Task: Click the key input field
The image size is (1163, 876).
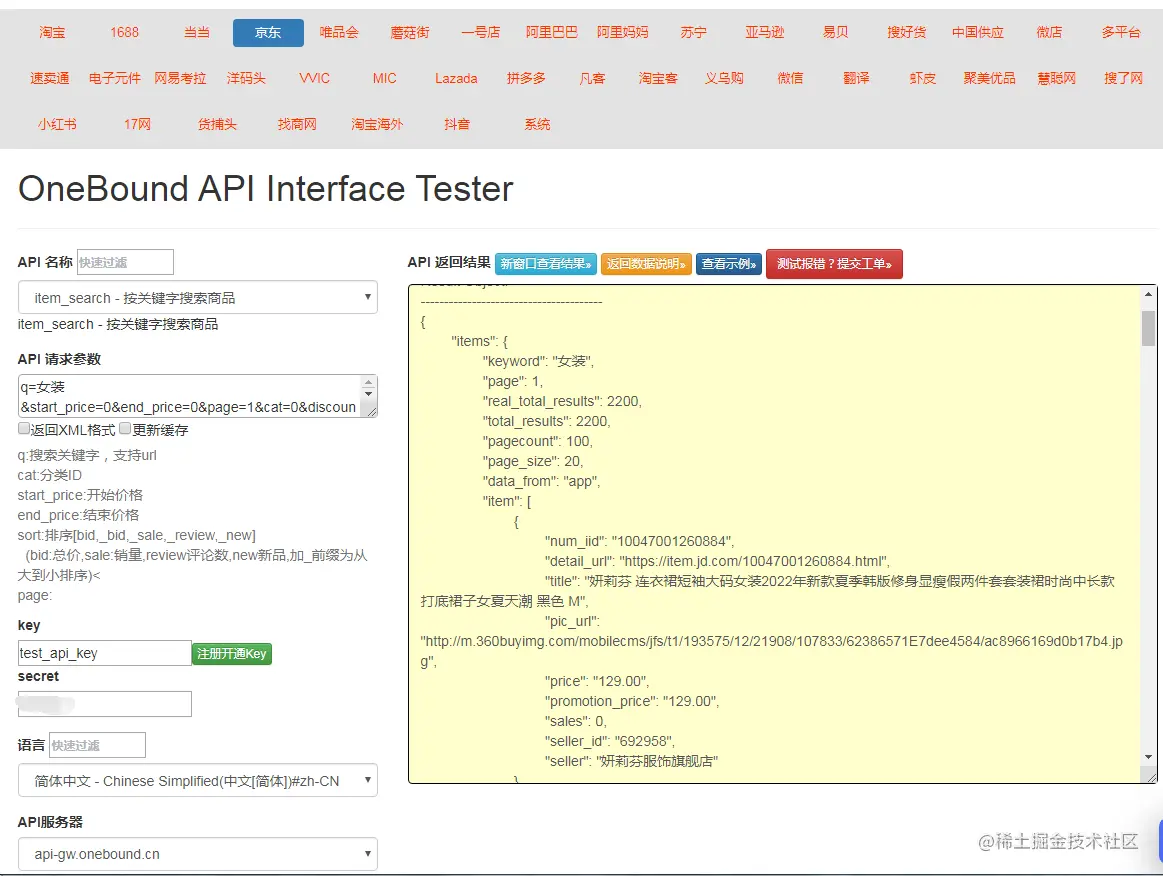Action: [x=105, y=653]
